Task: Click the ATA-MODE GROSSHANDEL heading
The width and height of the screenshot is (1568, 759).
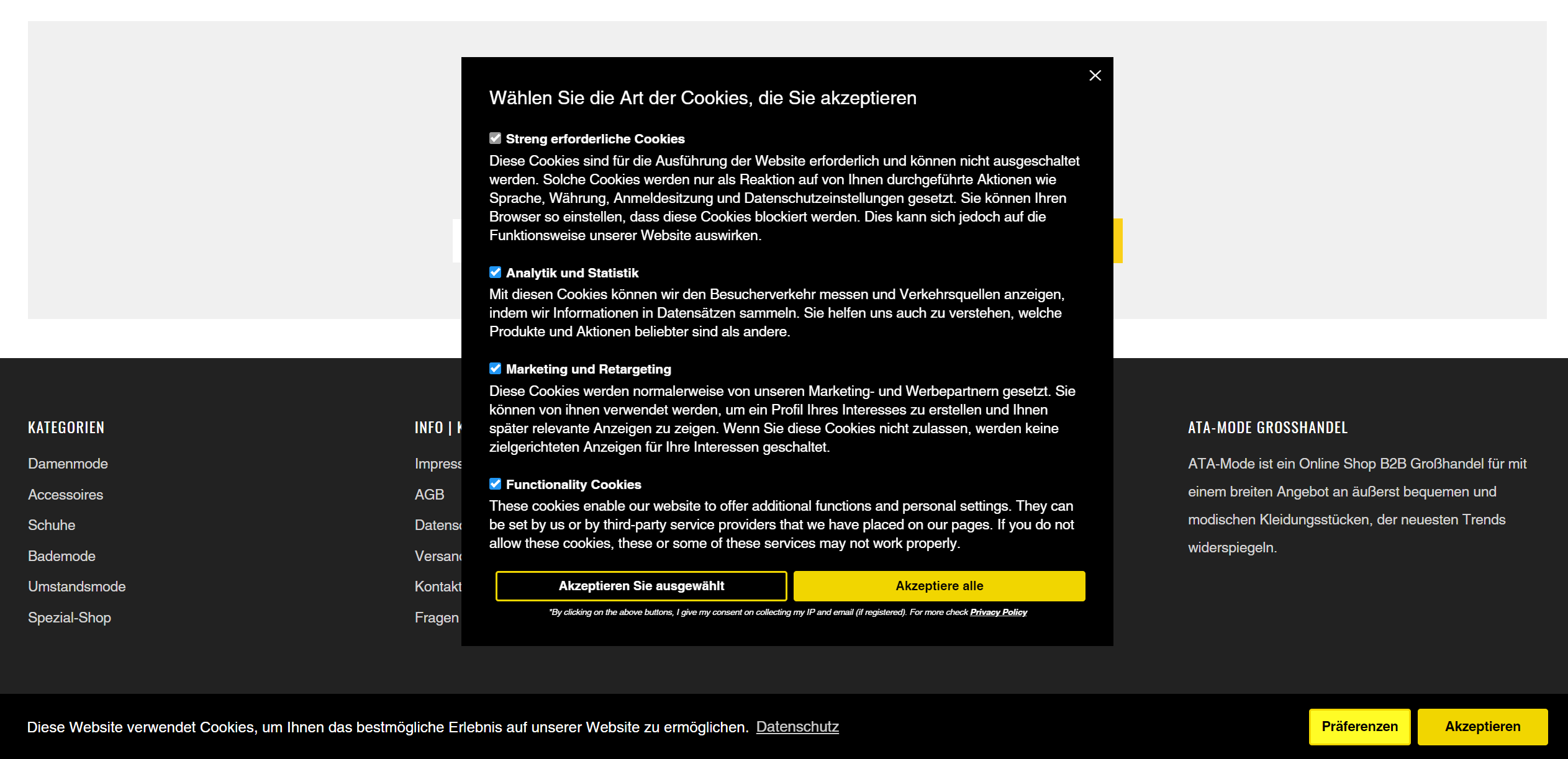Action: (1268, 428)
